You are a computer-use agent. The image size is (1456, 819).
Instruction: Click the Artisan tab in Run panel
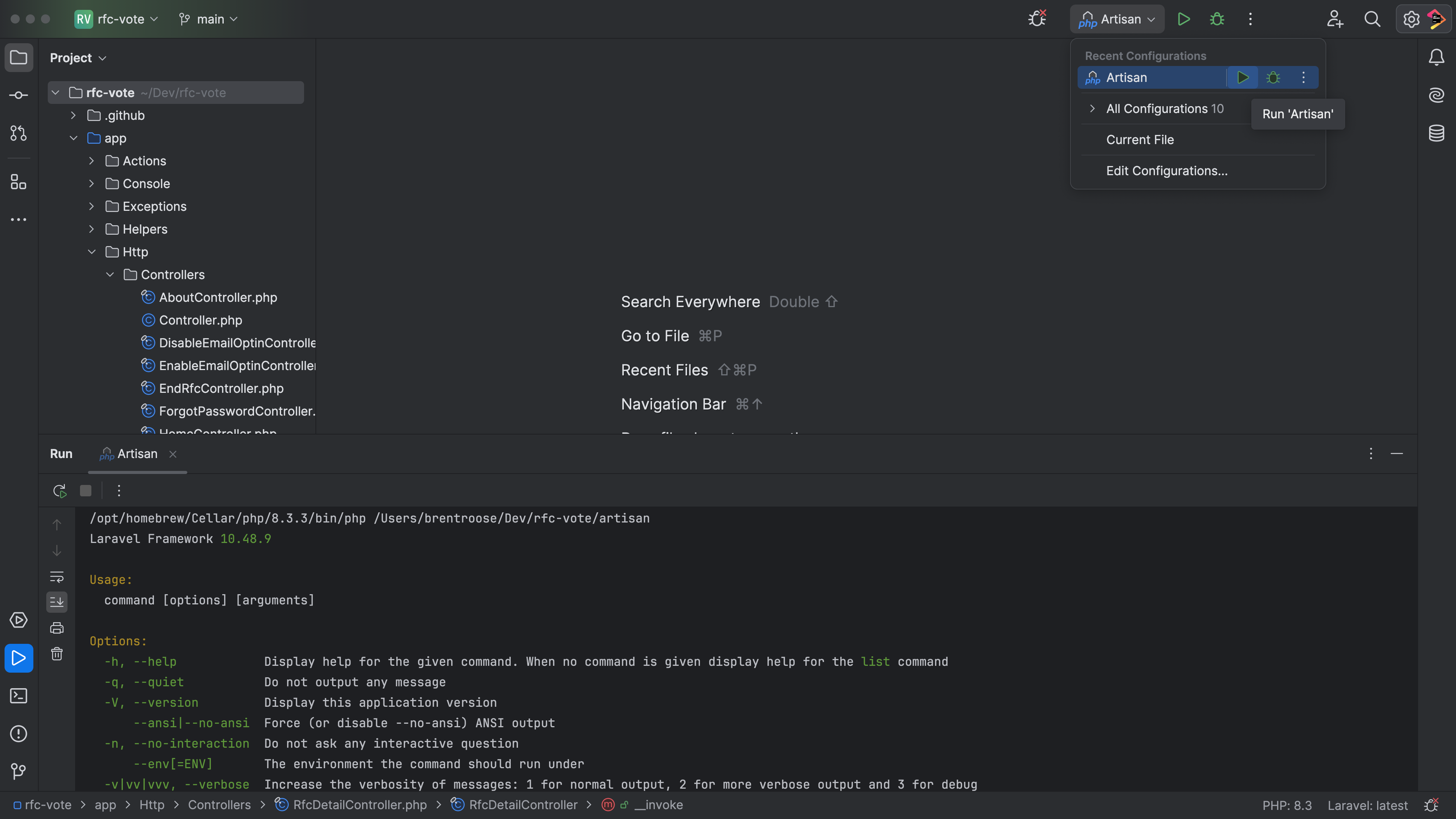pos(137,454)
